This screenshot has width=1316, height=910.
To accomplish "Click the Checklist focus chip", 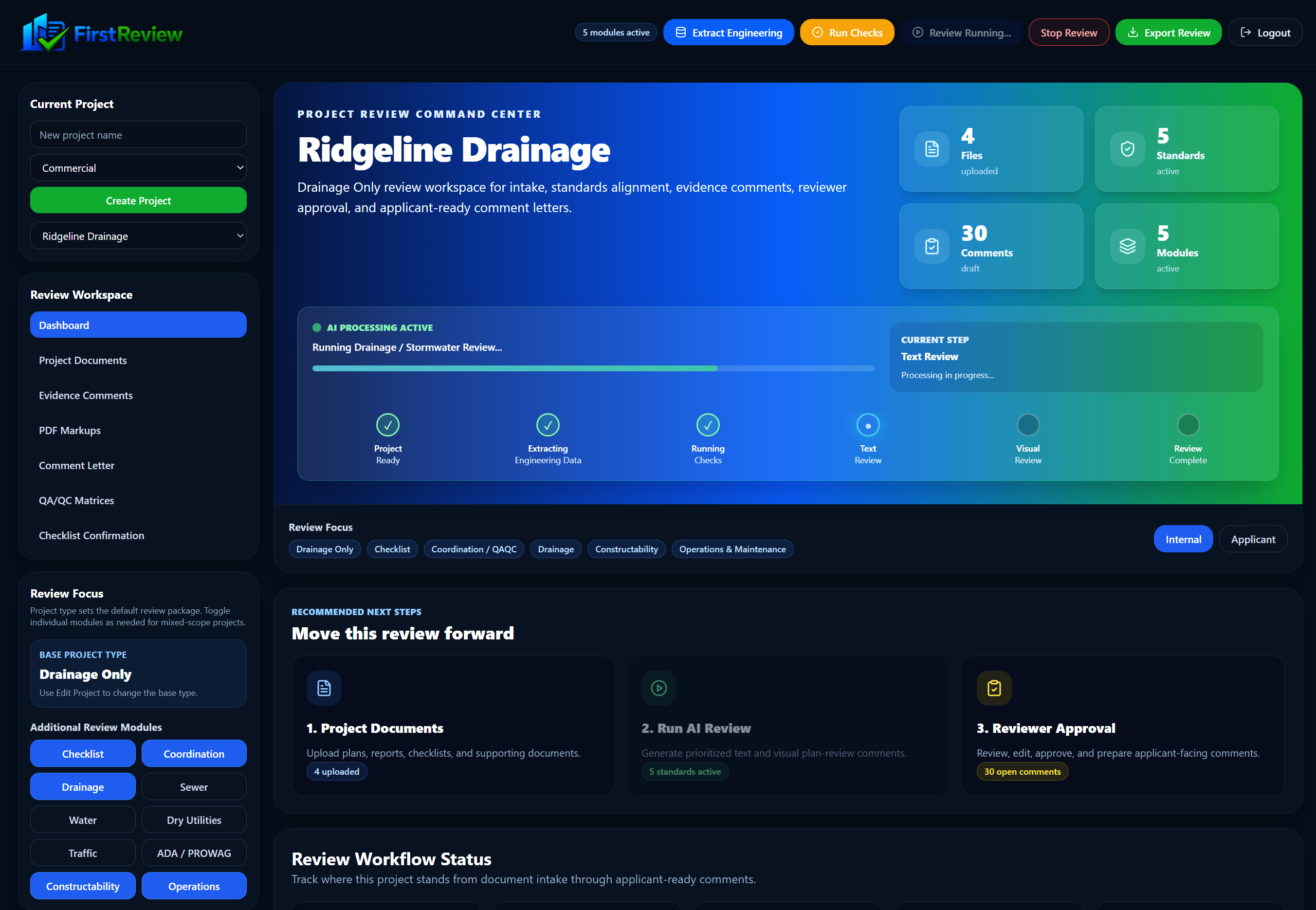I will coord(392,549).
